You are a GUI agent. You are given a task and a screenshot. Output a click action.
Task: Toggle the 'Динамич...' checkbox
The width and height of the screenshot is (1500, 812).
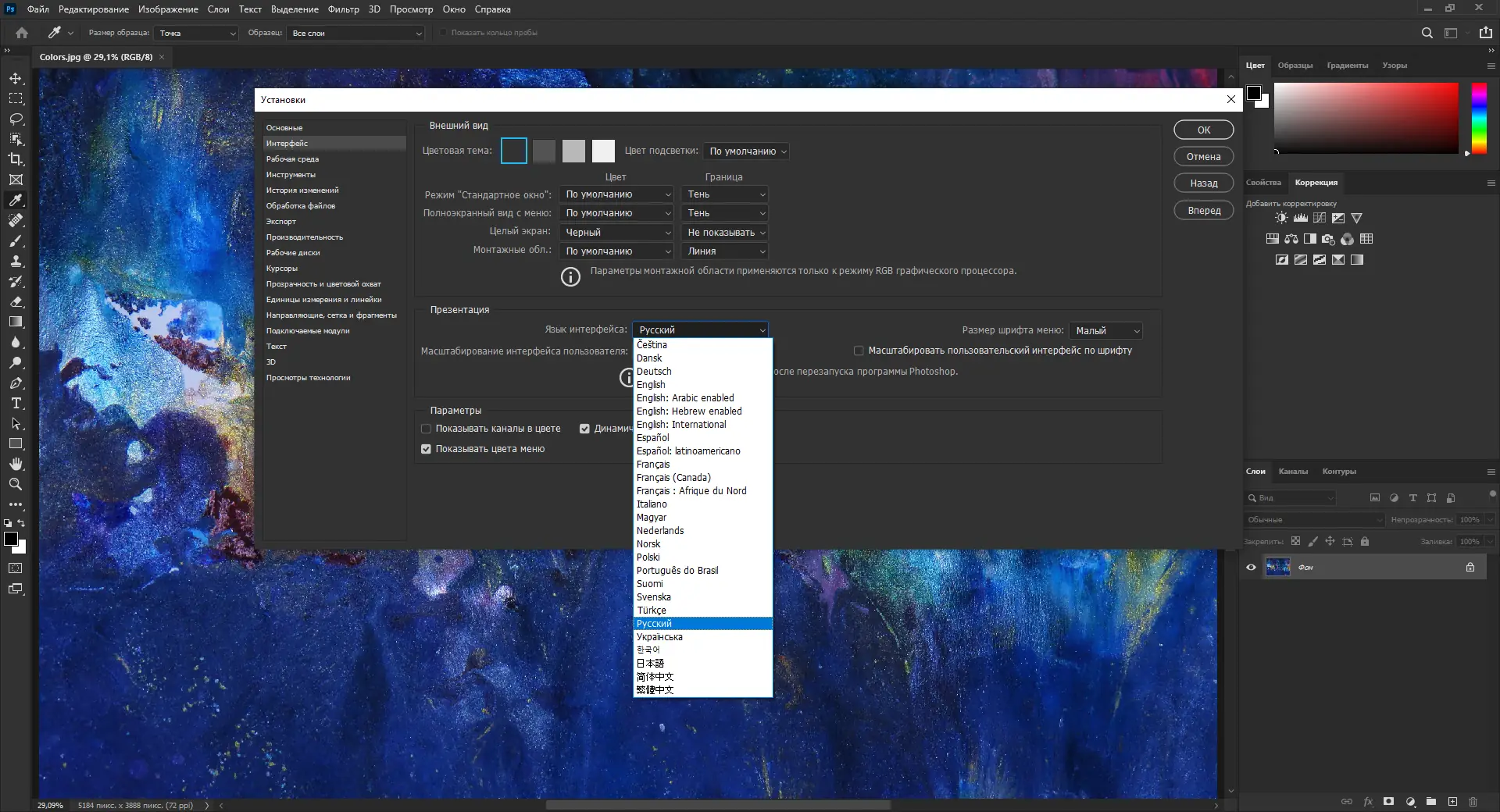click(584, 429)
